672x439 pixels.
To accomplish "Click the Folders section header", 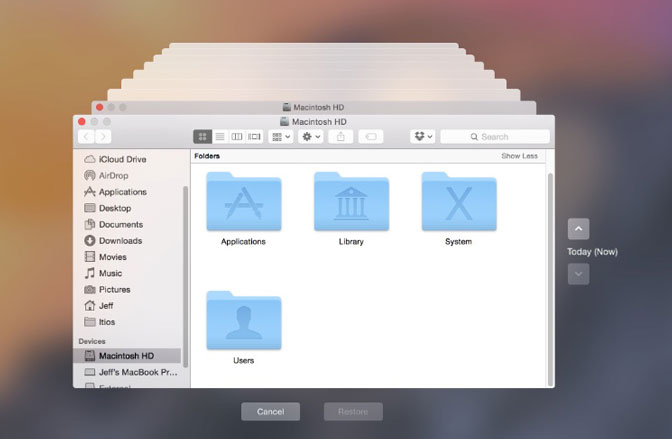I will (x=207, y=156).
